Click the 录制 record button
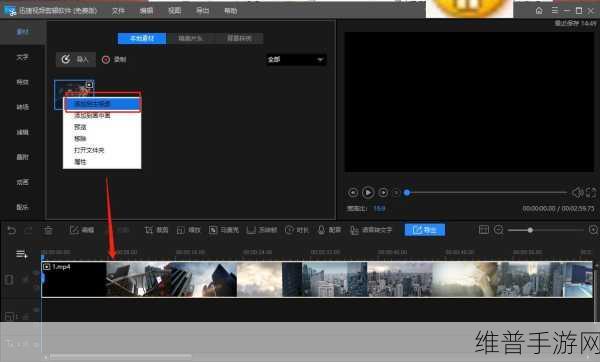This screenshot has width=600, height=362. (x=114, y=59)
